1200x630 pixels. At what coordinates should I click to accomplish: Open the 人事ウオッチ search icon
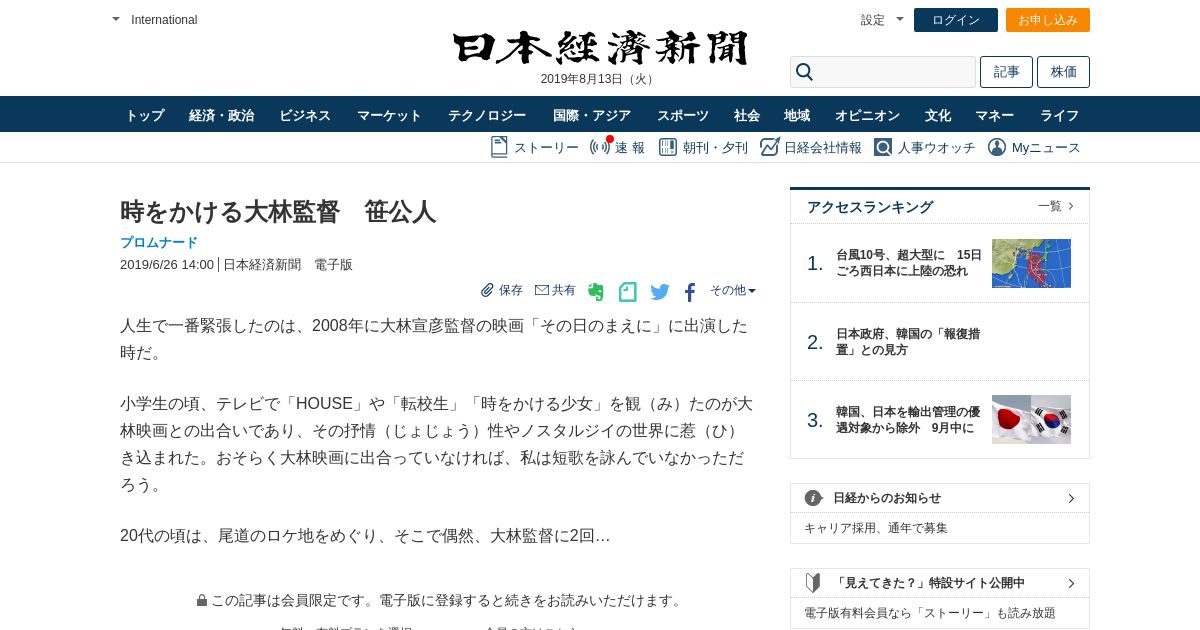click(883, 147)
